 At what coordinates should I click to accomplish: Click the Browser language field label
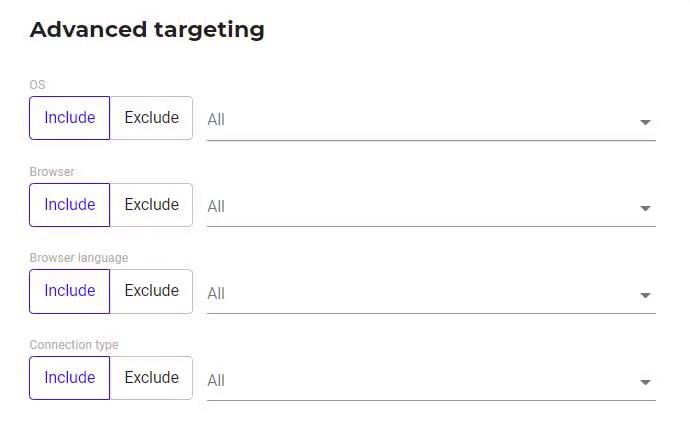[79, 258]
